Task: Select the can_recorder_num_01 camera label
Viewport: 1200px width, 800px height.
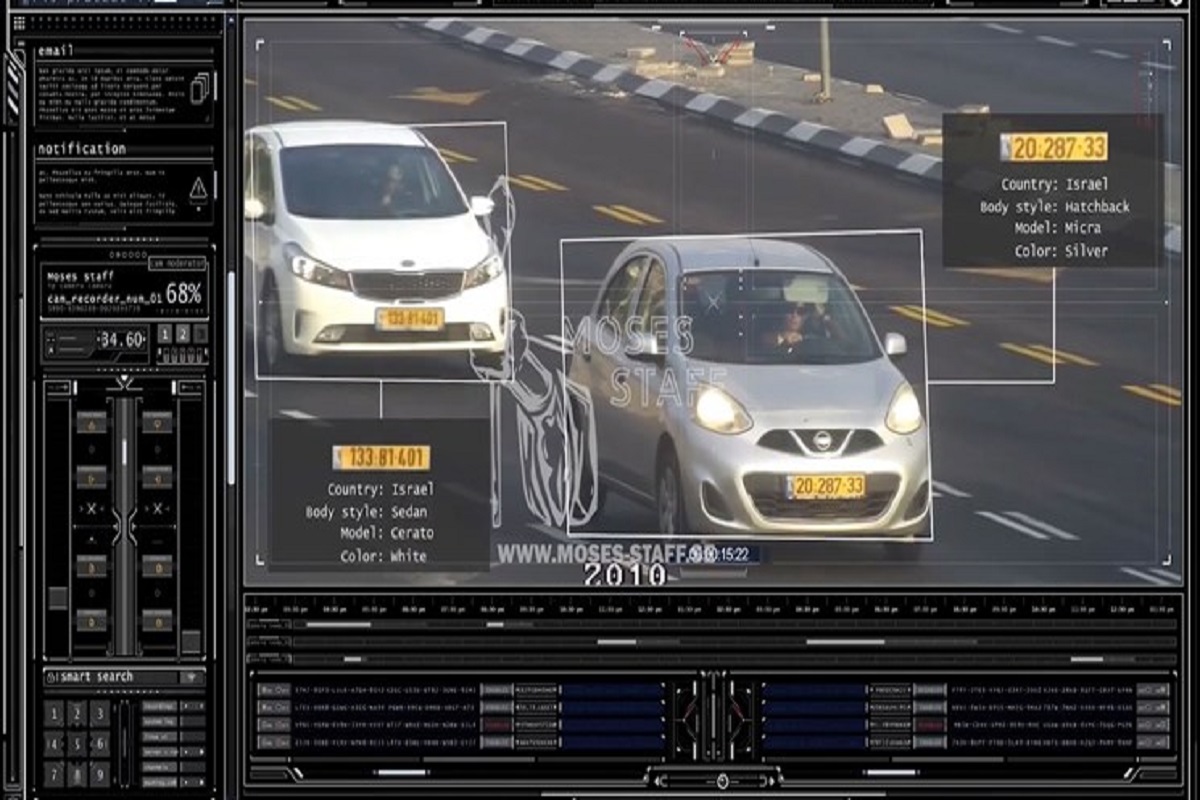Action: click(103, 298)
